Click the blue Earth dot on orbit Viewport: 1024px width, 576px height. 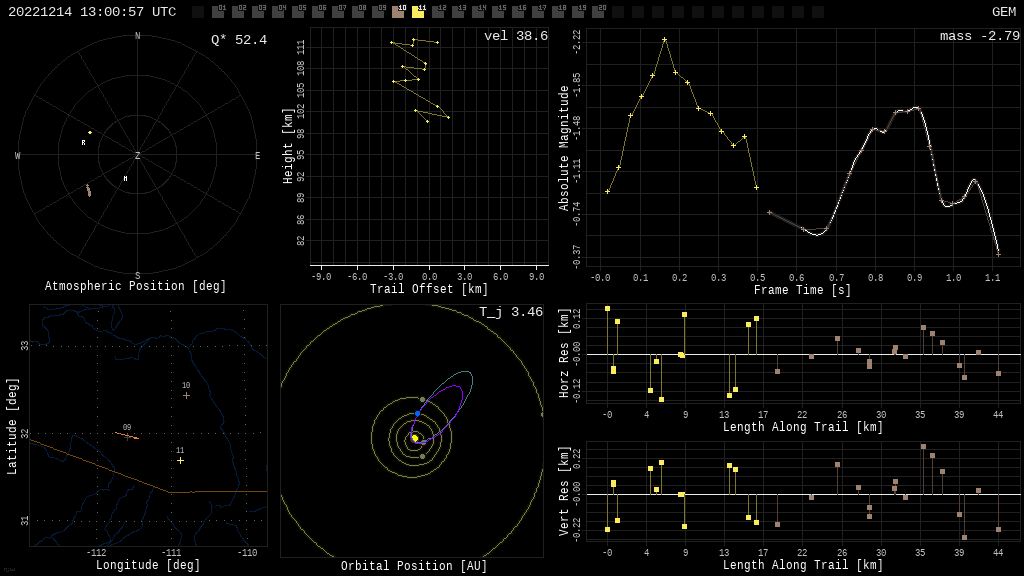click(417, 413)
